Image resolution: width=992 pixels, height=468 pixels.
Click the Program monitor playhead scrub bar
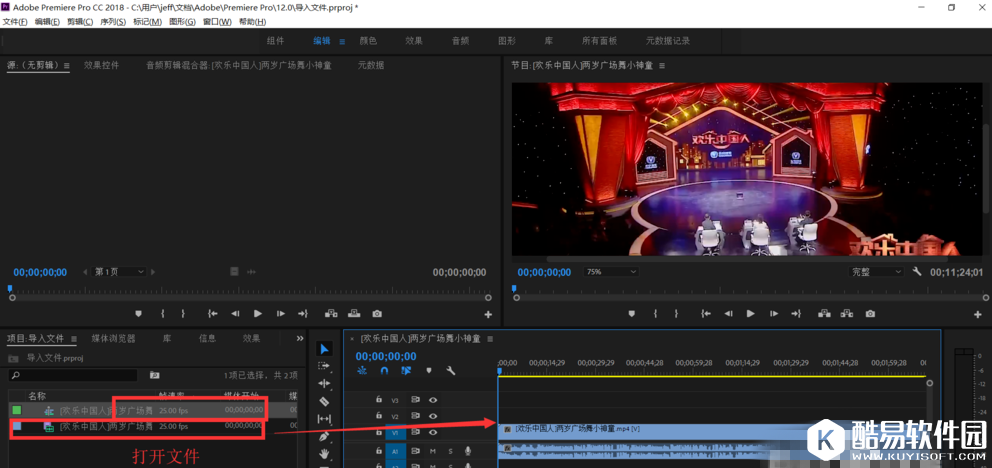point(700,289)
